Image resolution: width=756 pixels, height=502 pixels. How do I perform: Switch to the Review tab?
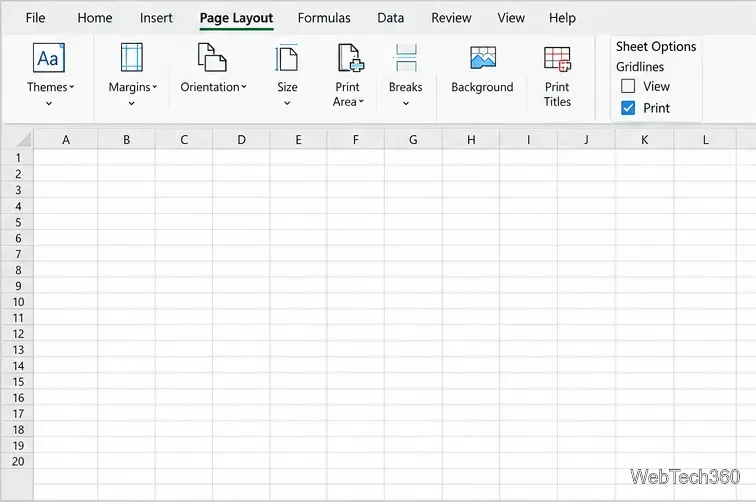[451, 18]
